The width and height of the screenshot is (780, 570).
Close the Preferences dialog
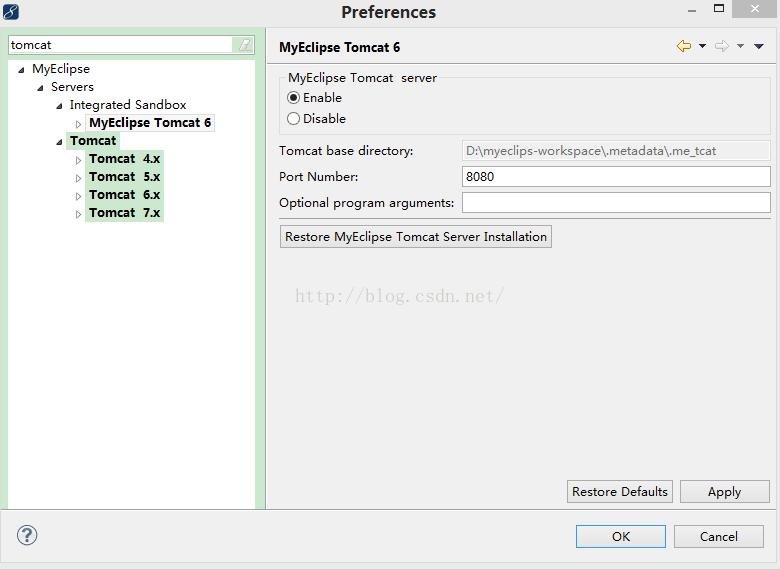(x=755, y=8)
